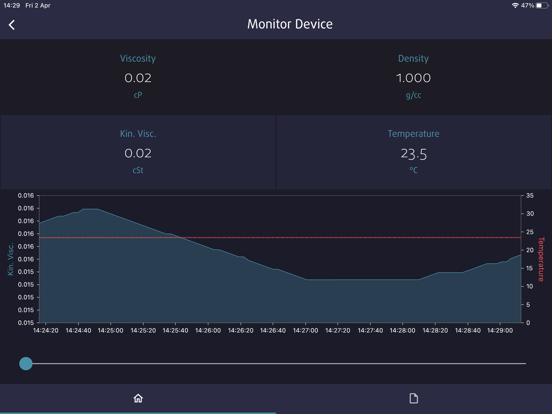Click the chart time-range slider handle

click(26, 363)
